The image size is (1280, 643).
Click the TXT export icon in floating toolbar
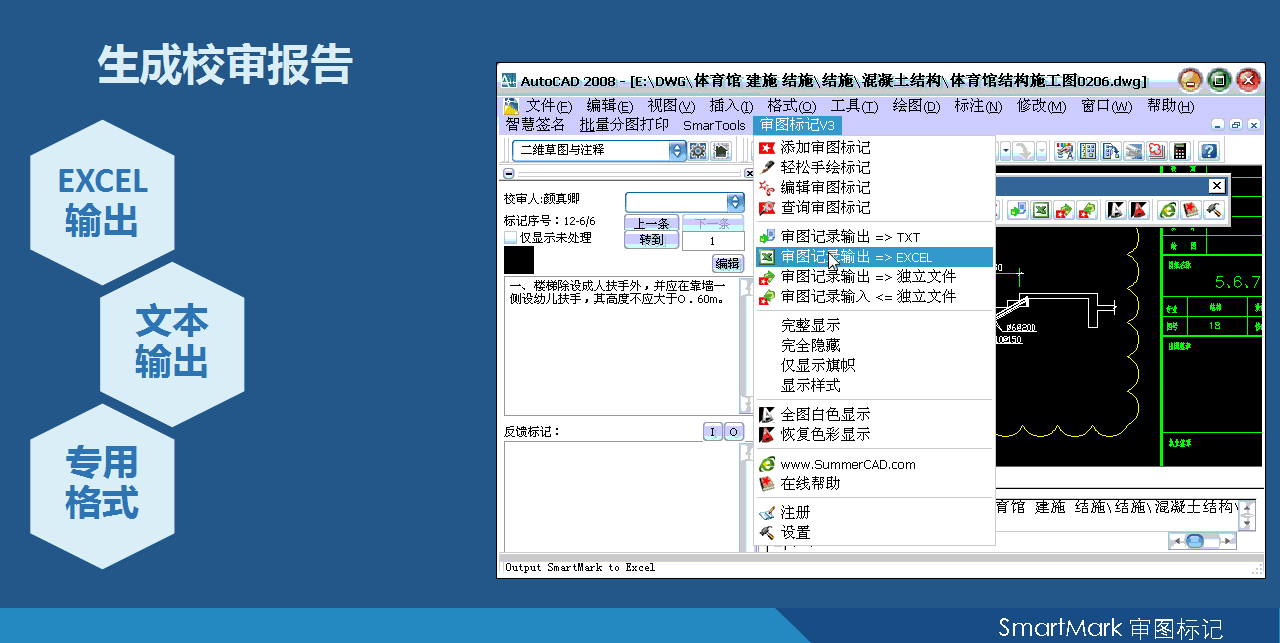(x=1018, y=210)
